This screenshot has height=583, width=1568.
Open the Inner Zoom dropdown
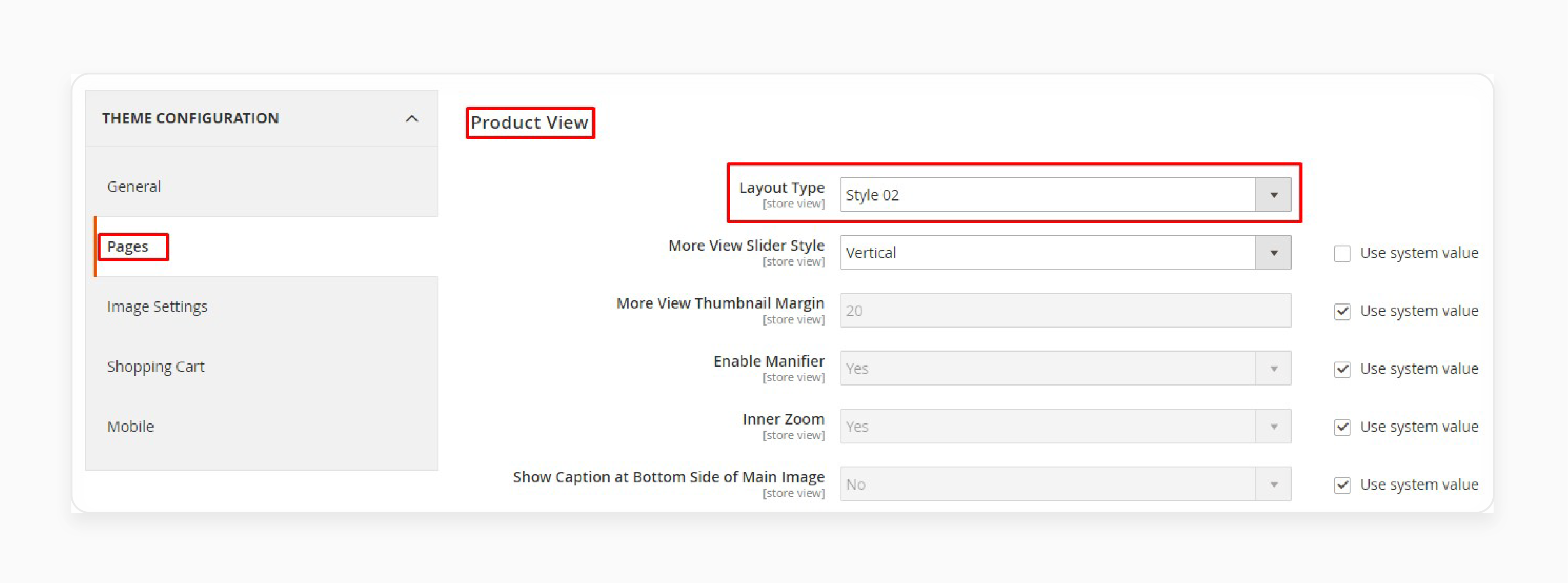click(x=1065, y=426)
